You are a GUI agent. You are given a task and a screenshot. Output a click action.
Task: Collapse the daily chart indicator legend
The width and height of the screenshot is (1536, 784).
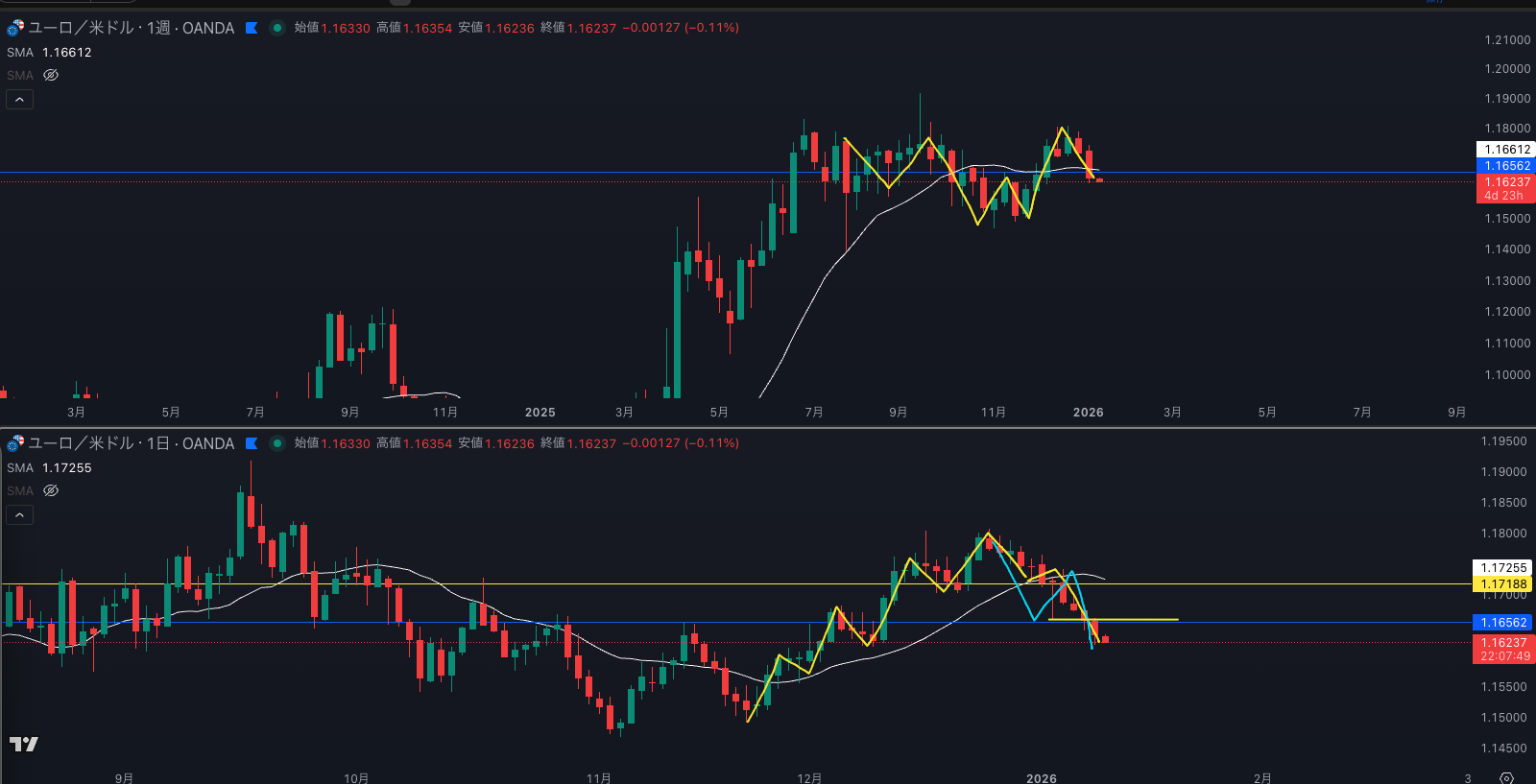[19, 514]
